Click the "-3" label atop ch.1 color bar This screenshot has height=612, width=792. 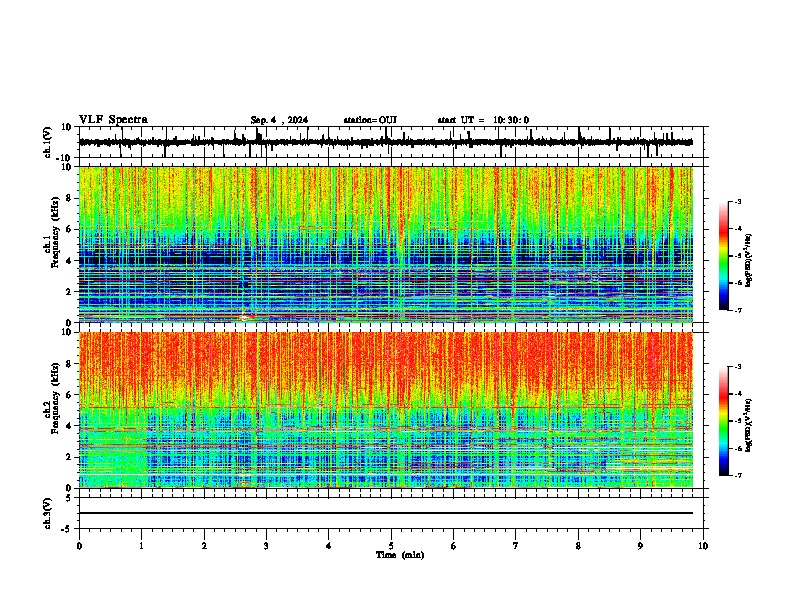point(738,202)
